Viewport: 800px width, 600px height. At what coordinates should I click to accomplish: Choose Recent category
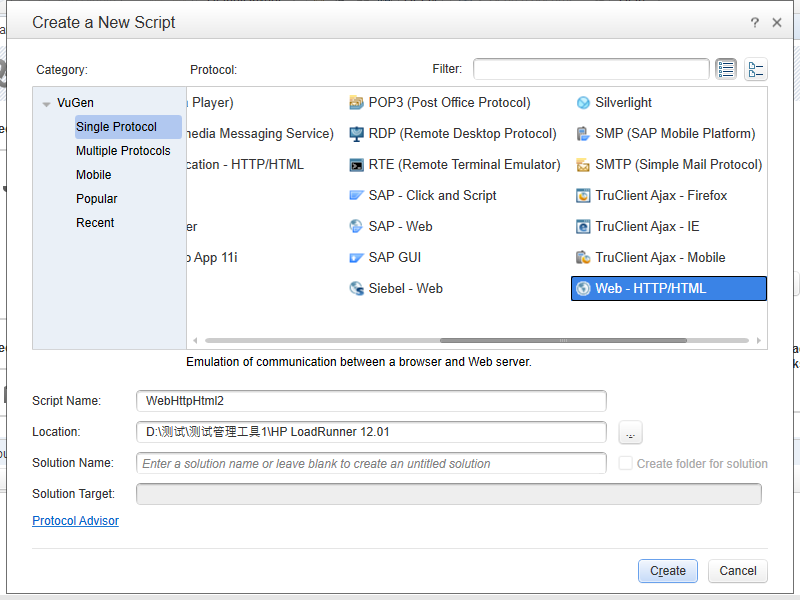[95, 223]
